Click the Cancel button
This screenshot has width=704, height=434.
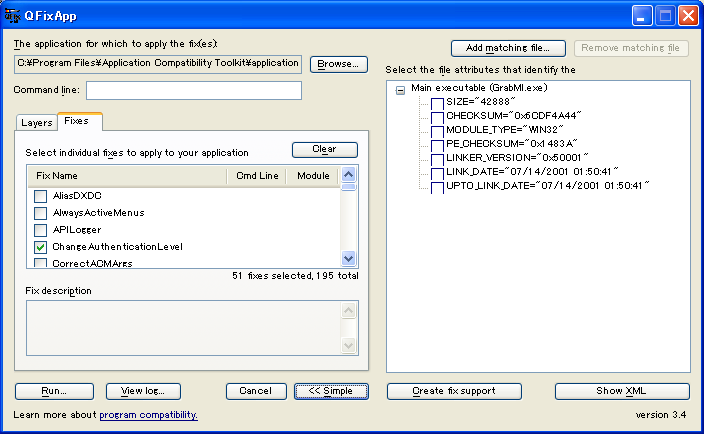click(256, 391)
